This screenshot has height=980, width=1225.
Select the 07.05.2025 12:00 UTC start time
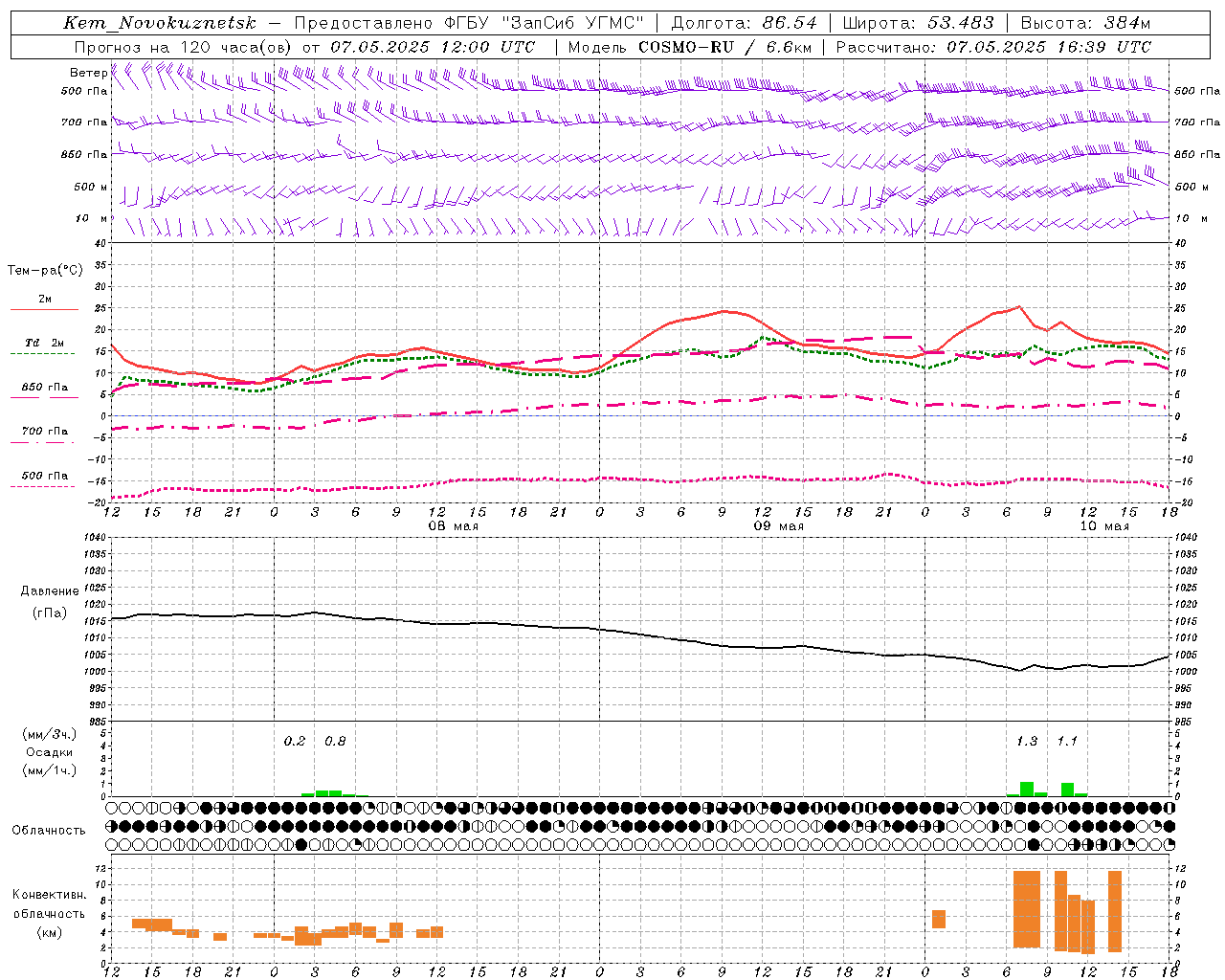click(433, 46)
